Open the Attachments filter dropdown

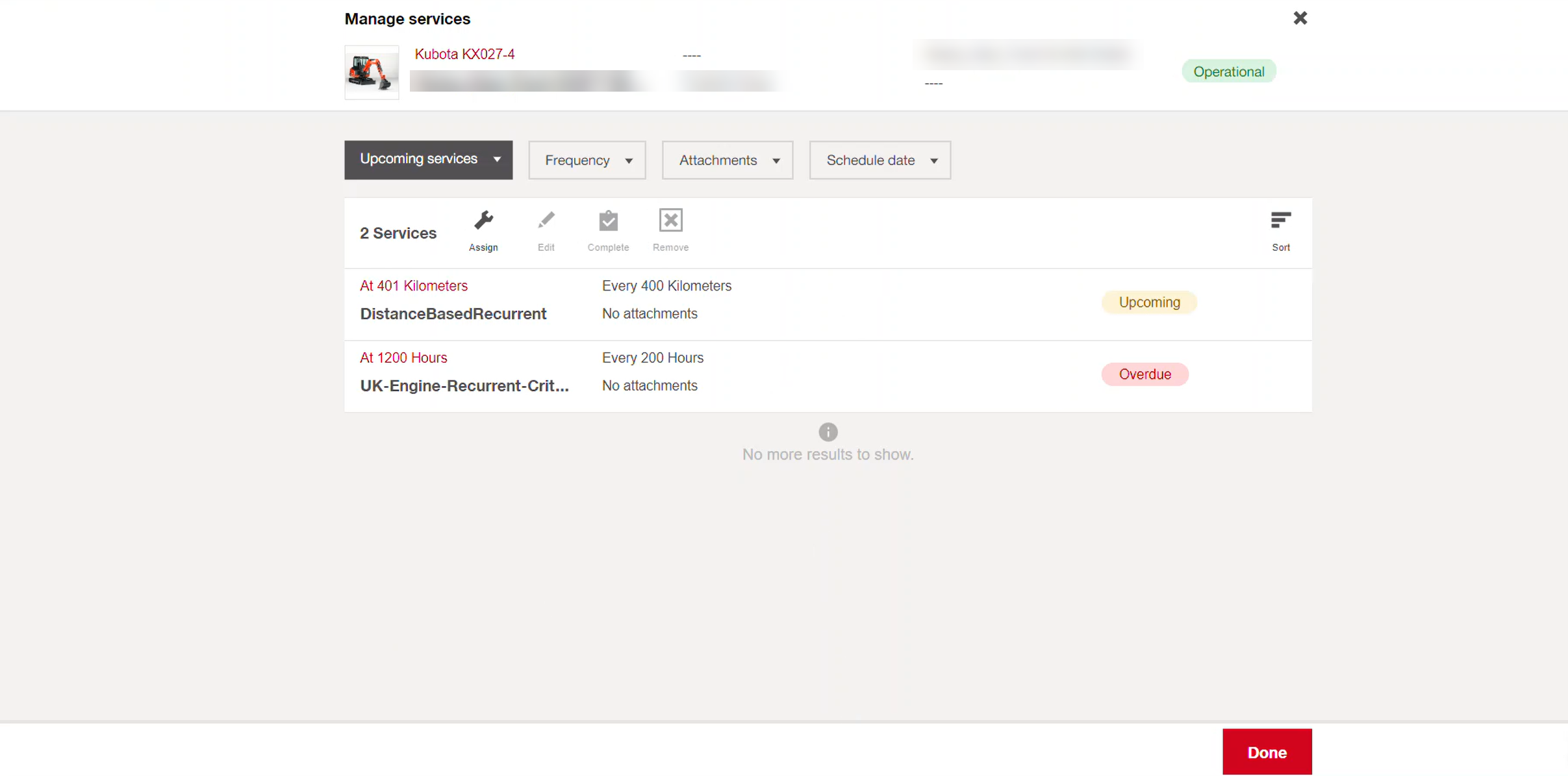727,161
